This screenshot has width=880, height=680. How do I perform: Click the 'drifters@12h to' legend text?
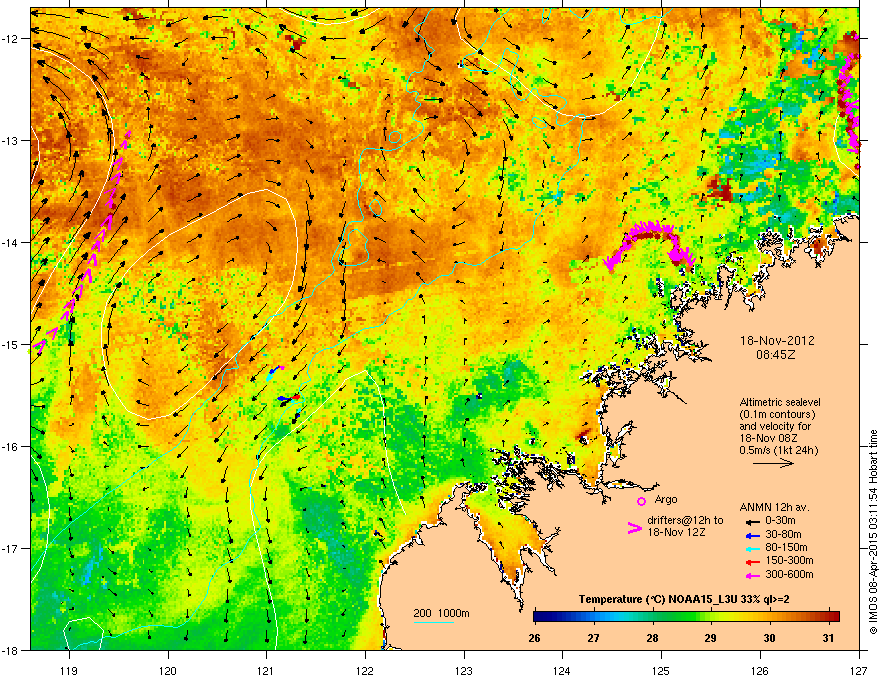click(685, 520)
